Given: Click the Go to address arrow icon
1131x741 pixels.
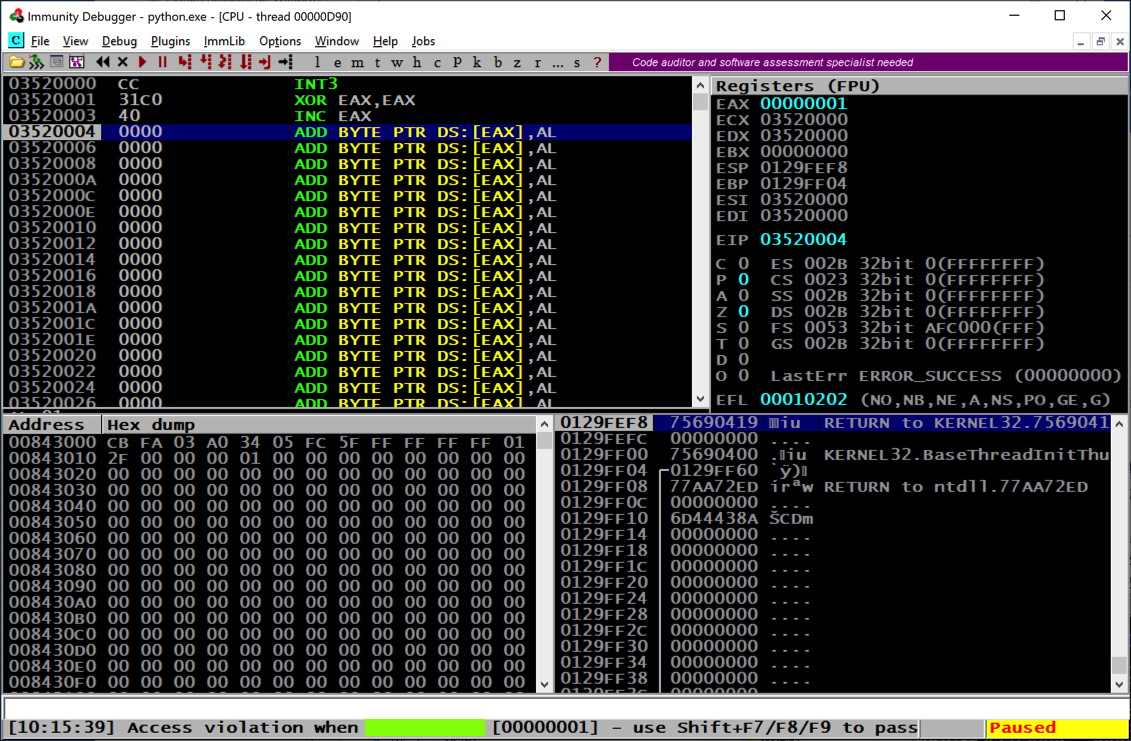Looking at the screenshot, I should pos(286,62).
